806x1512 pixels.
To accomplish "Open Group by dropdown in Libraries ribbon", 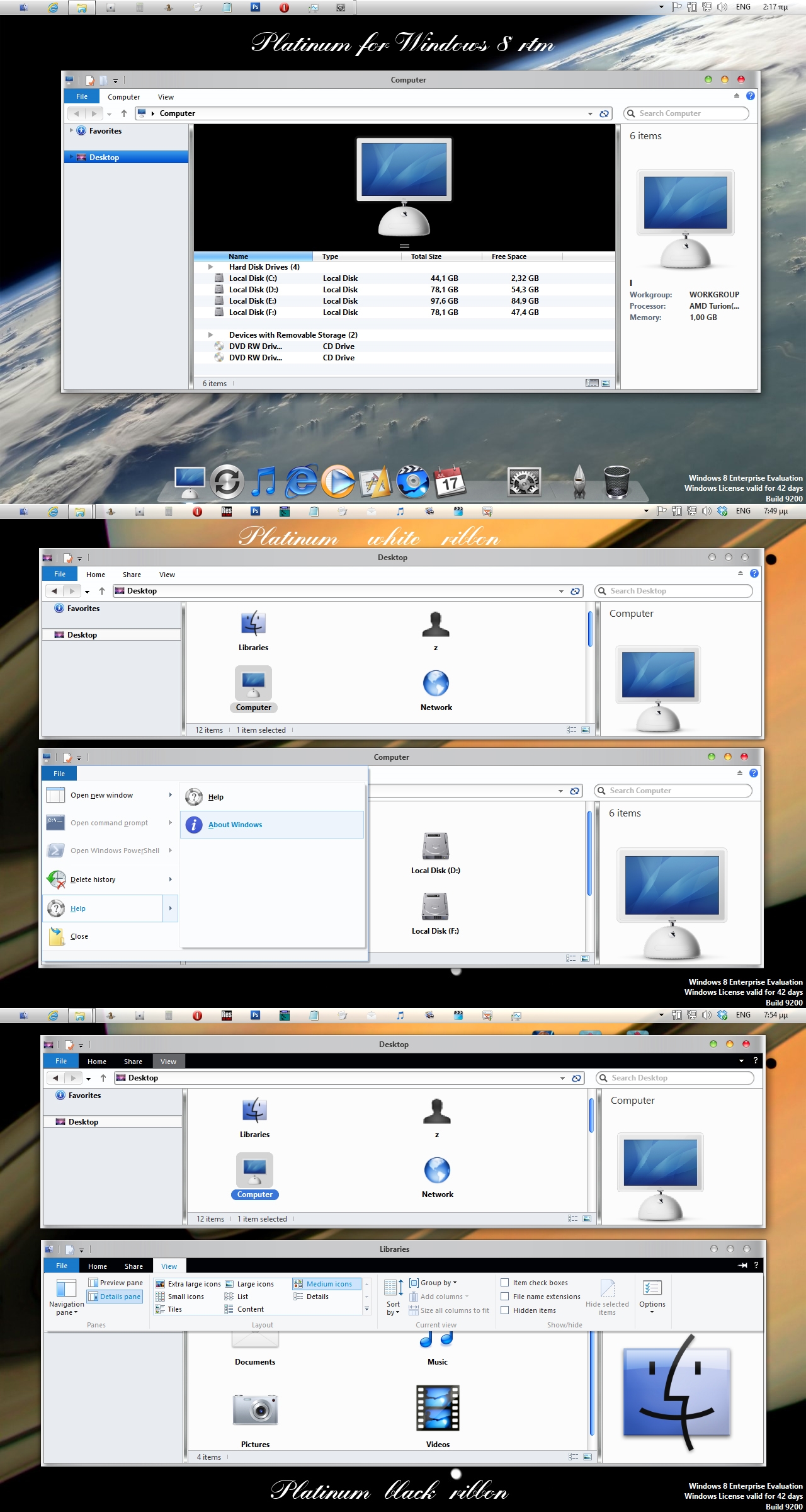I will (x=433, y=1283).
